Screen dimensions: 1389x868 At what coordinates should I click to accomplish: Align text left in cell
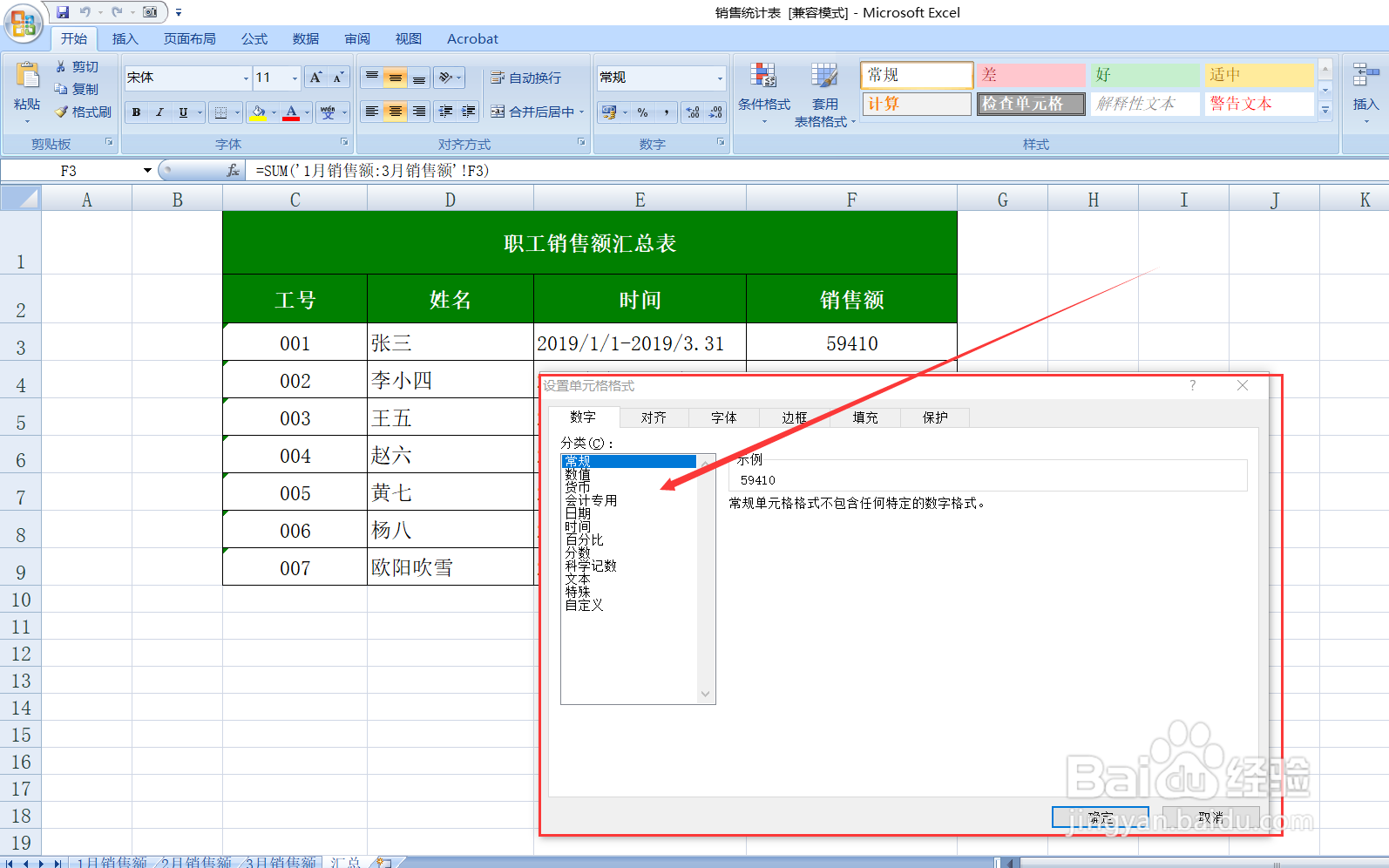372,112
